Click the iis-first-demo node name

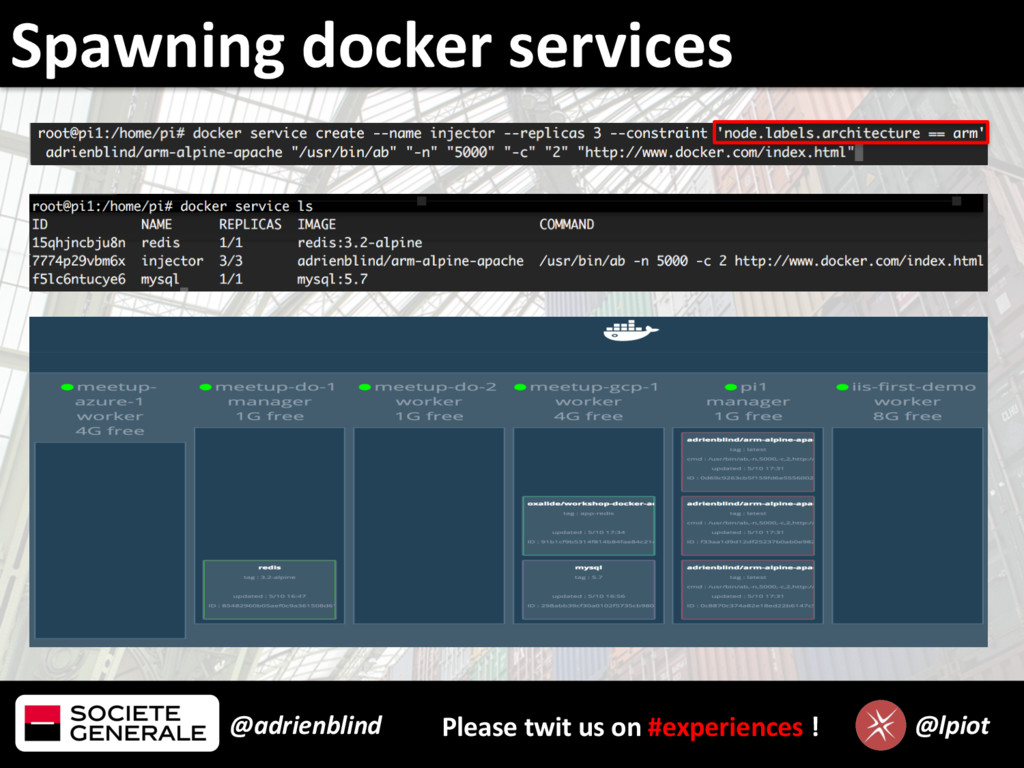(x=914, y=387)
